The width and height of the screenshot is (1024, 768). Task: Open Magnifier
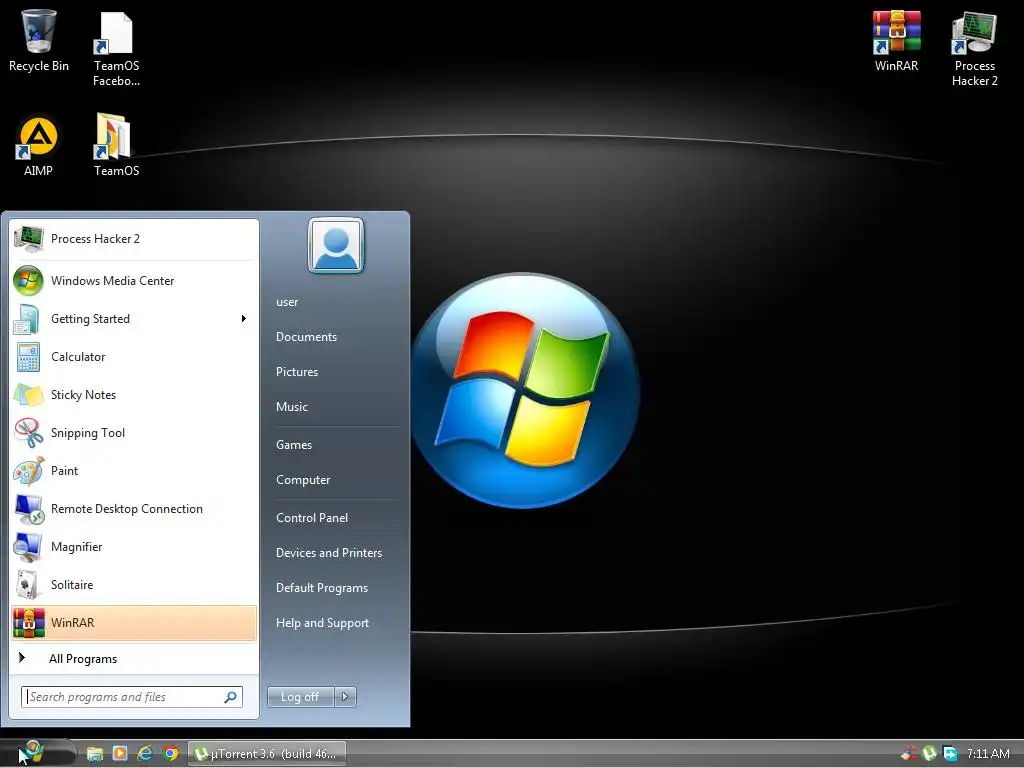click(x=134, y=547)
